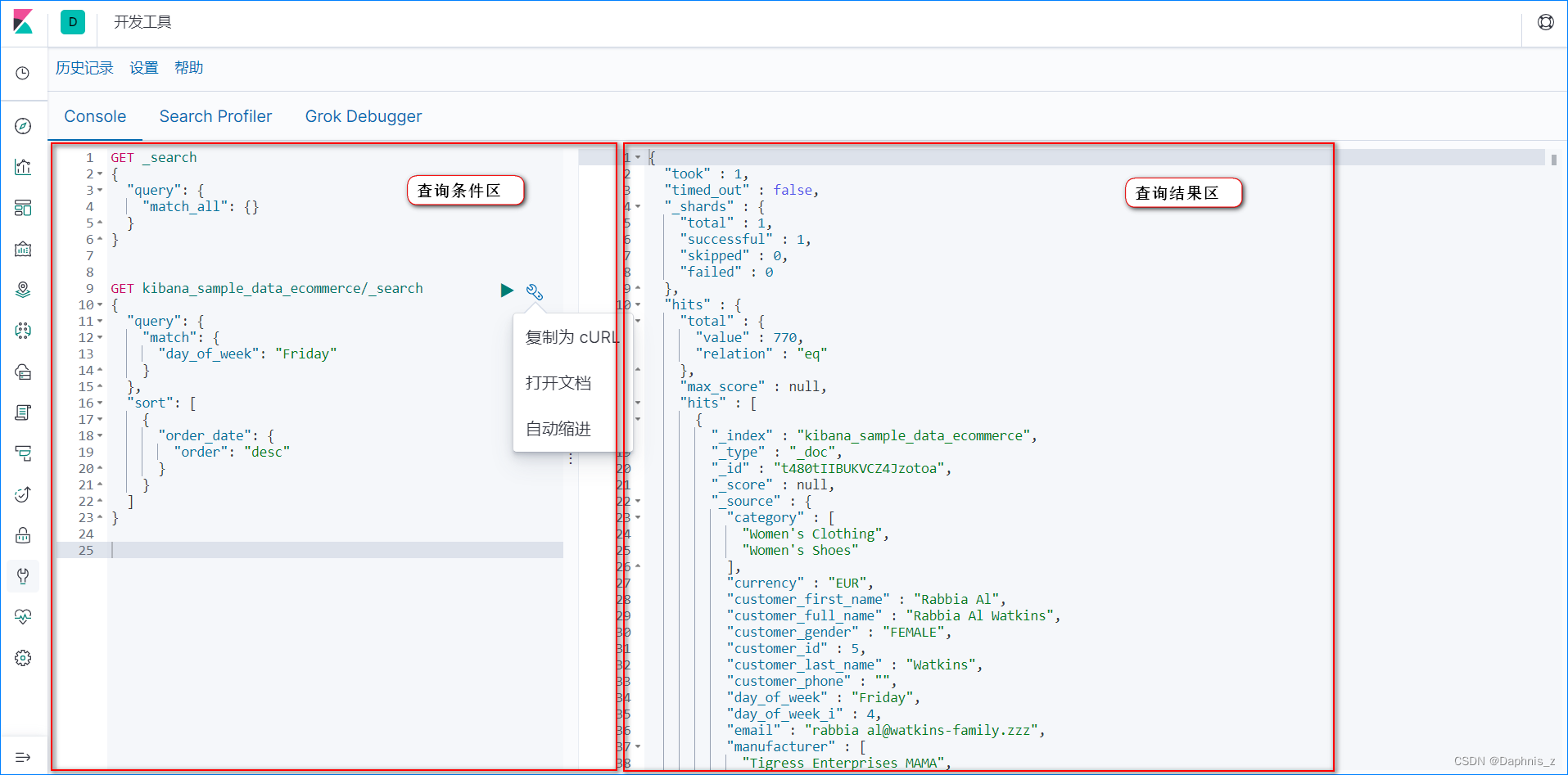This screenshot has height=775, width=1568.
Task: Click the "email" line in the response
Action: [x=887, y=730]
